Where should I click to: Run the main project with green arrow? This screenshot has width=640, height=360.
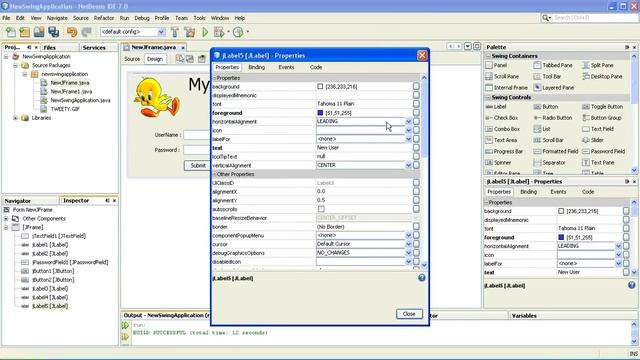[x=205, y=32]
